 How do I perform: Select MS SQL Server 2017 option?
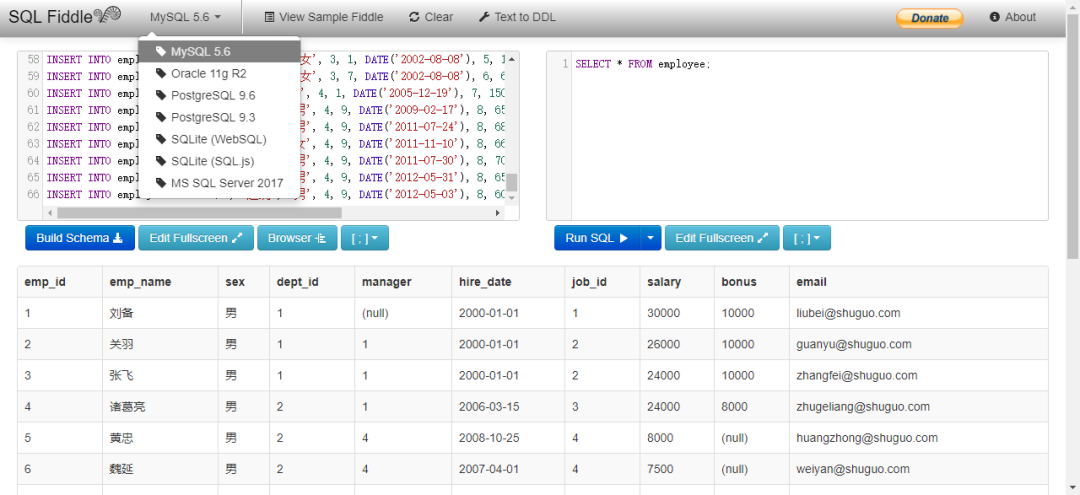coord(219,183)
